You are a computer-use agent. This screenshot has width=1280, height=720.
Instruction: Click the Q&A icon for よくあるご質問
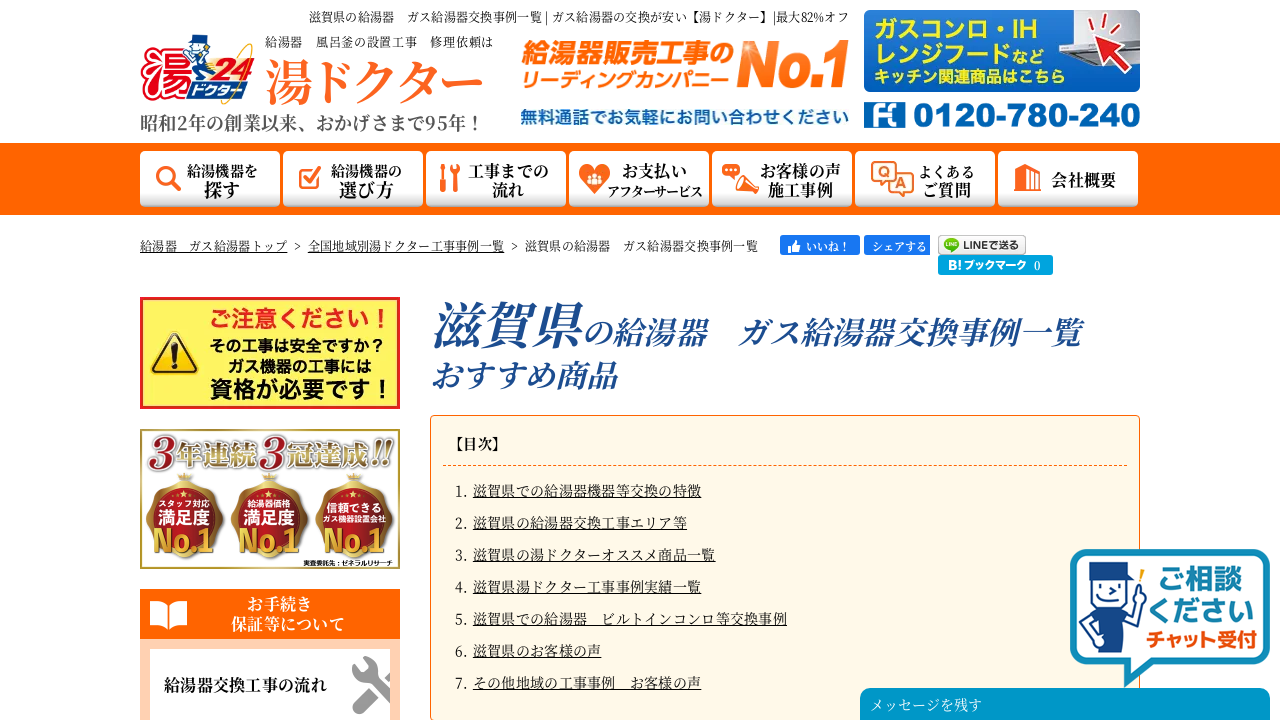click(891, 179)
